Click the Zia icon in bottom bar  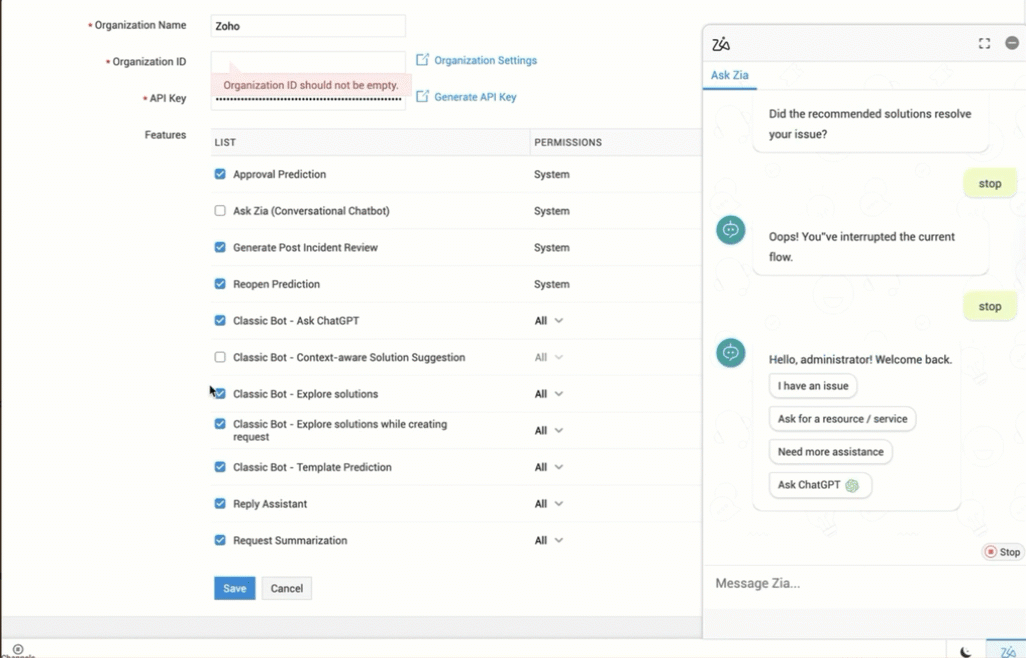[1007, 651]
